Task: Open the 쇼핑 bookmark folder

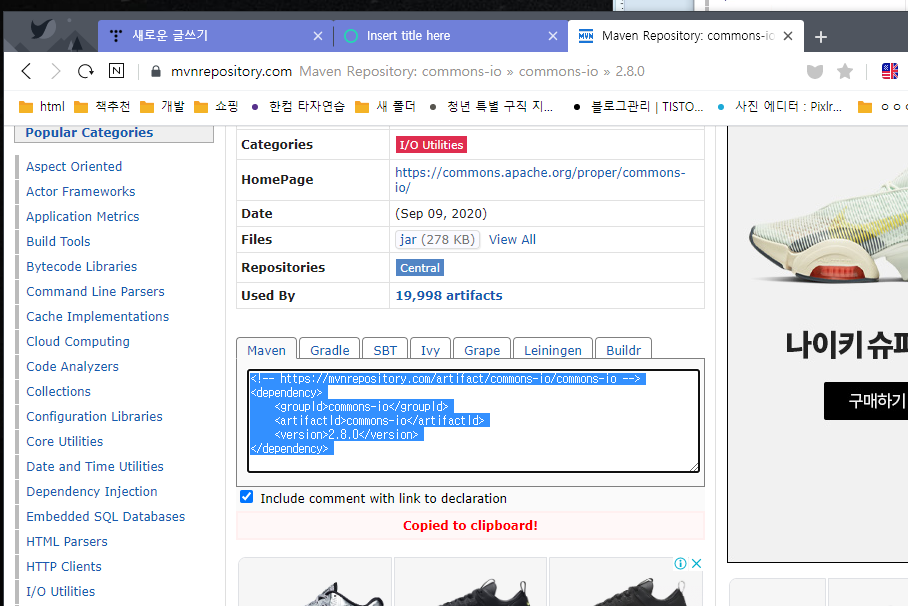Action: click(x=217, y=107)
